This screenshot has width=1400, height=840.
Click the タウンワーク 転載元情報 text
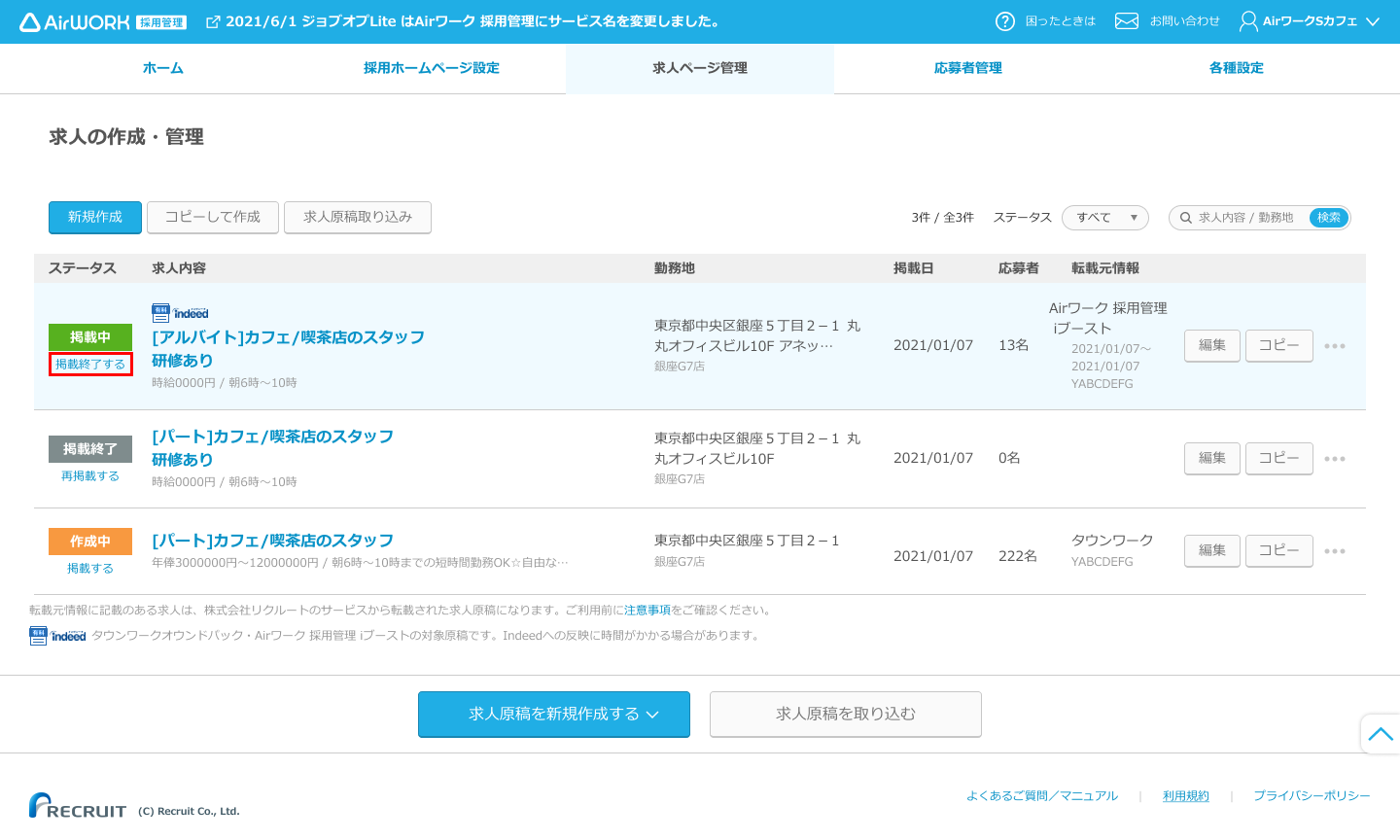[x=1112, y=541]
